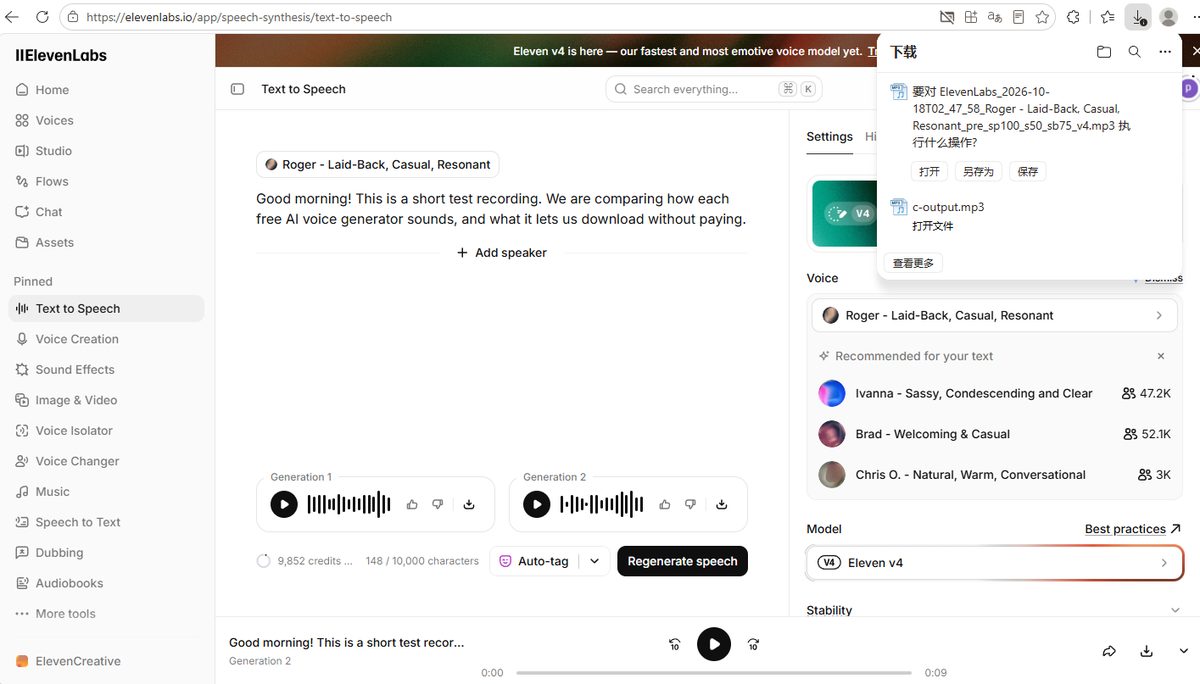The image size is (1200, 684).
Task: Open the Roger voice selector
Action: click(x=994, y=315)
